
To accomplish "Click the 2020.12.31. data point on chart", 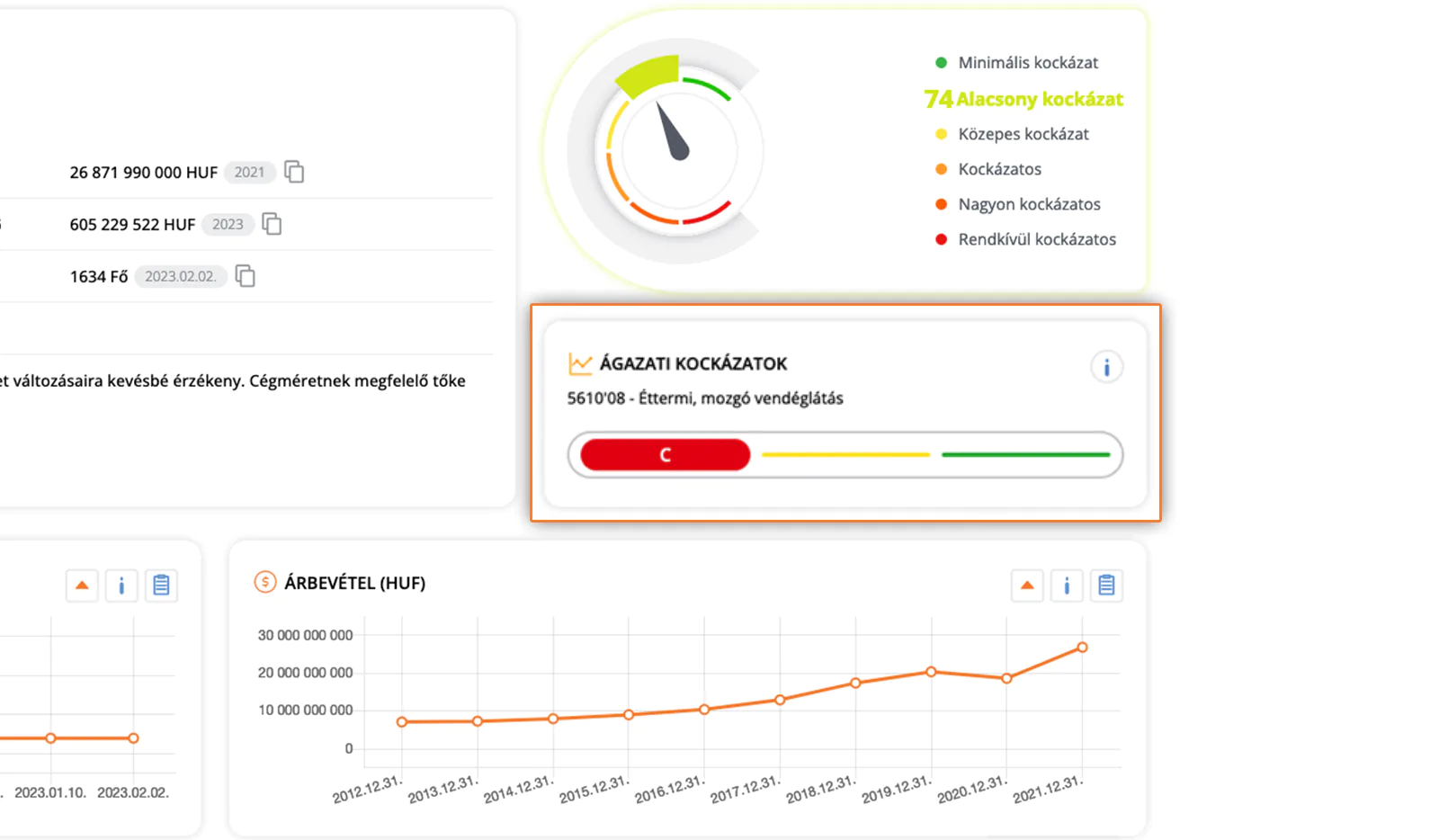I will click(x=1006, y=678).
